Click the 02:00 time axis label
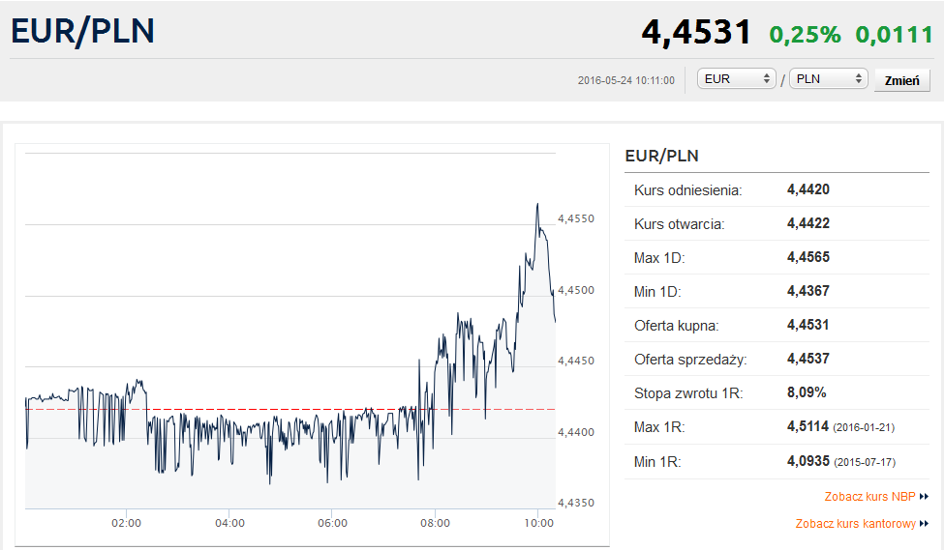 (x=126, y=523)
